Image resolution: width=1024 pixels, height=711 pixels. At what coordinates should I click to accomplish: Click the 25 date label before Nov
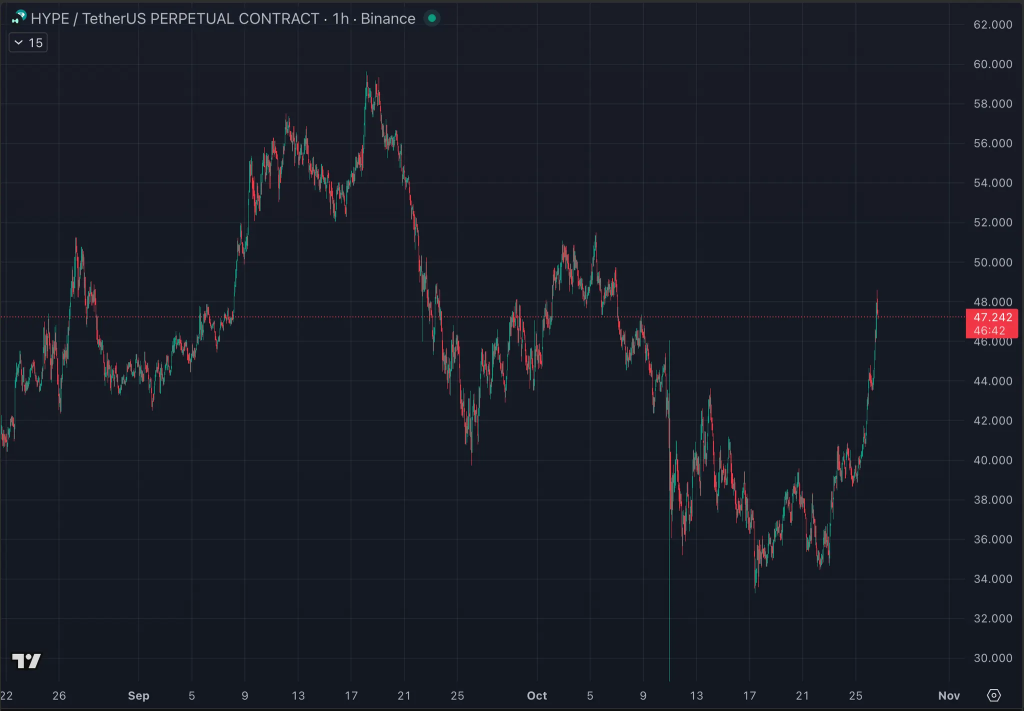(855, 695)
